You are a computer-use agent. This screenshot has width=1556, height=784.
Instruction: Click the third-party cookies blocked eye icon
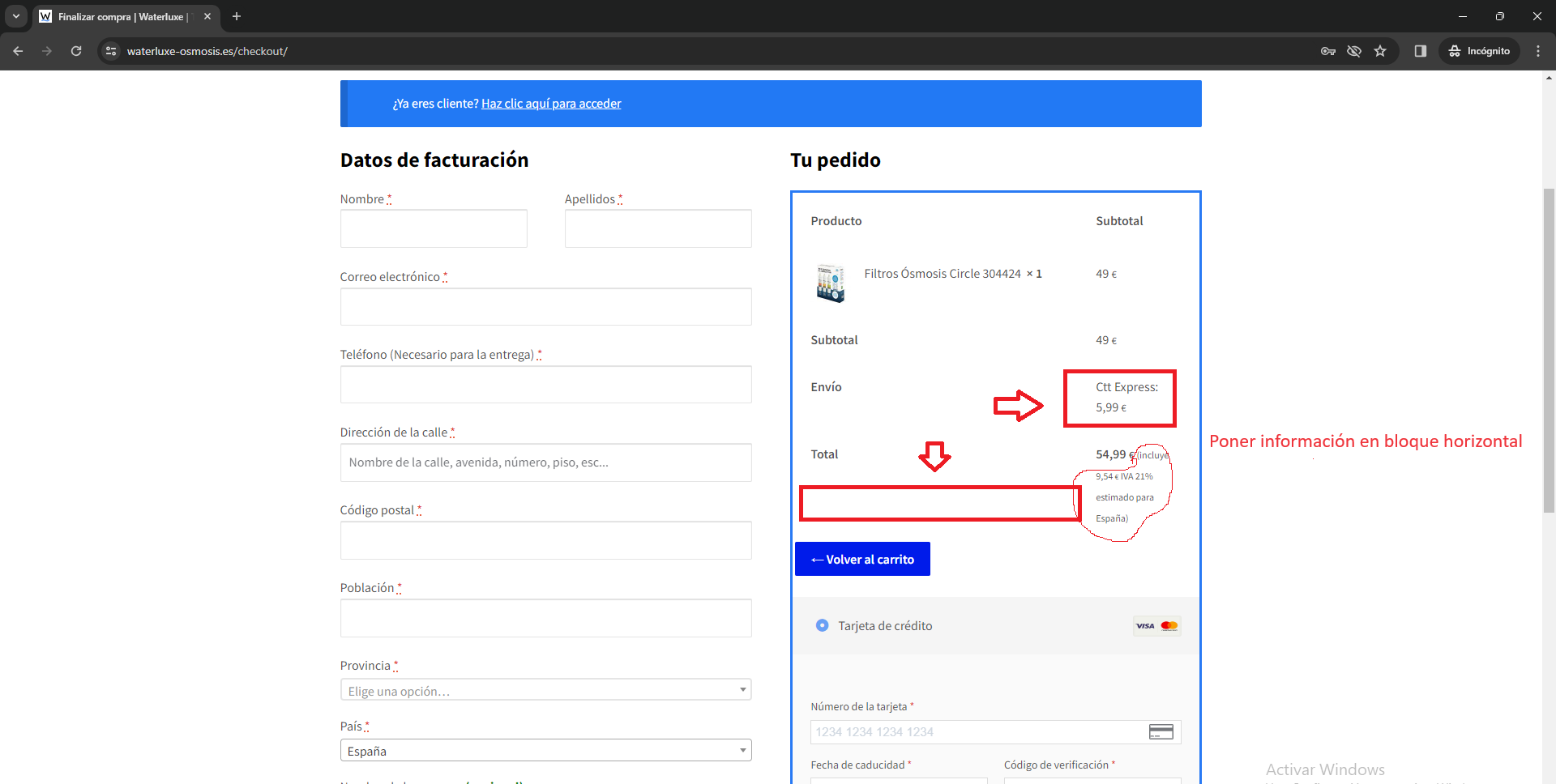[1353, 51]
